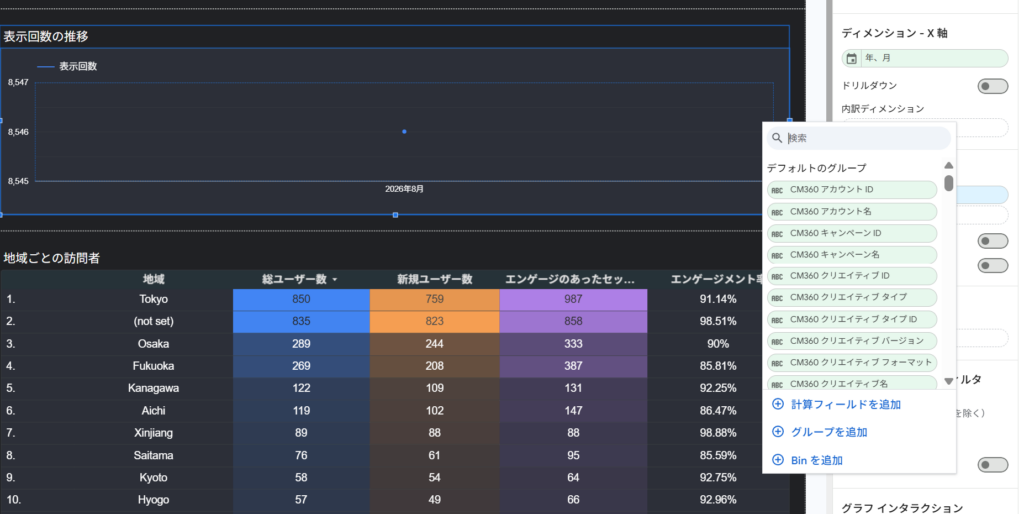Click the search magnifier icon in field picker
The image size is (1024, 514).
[x=776, y=138]
